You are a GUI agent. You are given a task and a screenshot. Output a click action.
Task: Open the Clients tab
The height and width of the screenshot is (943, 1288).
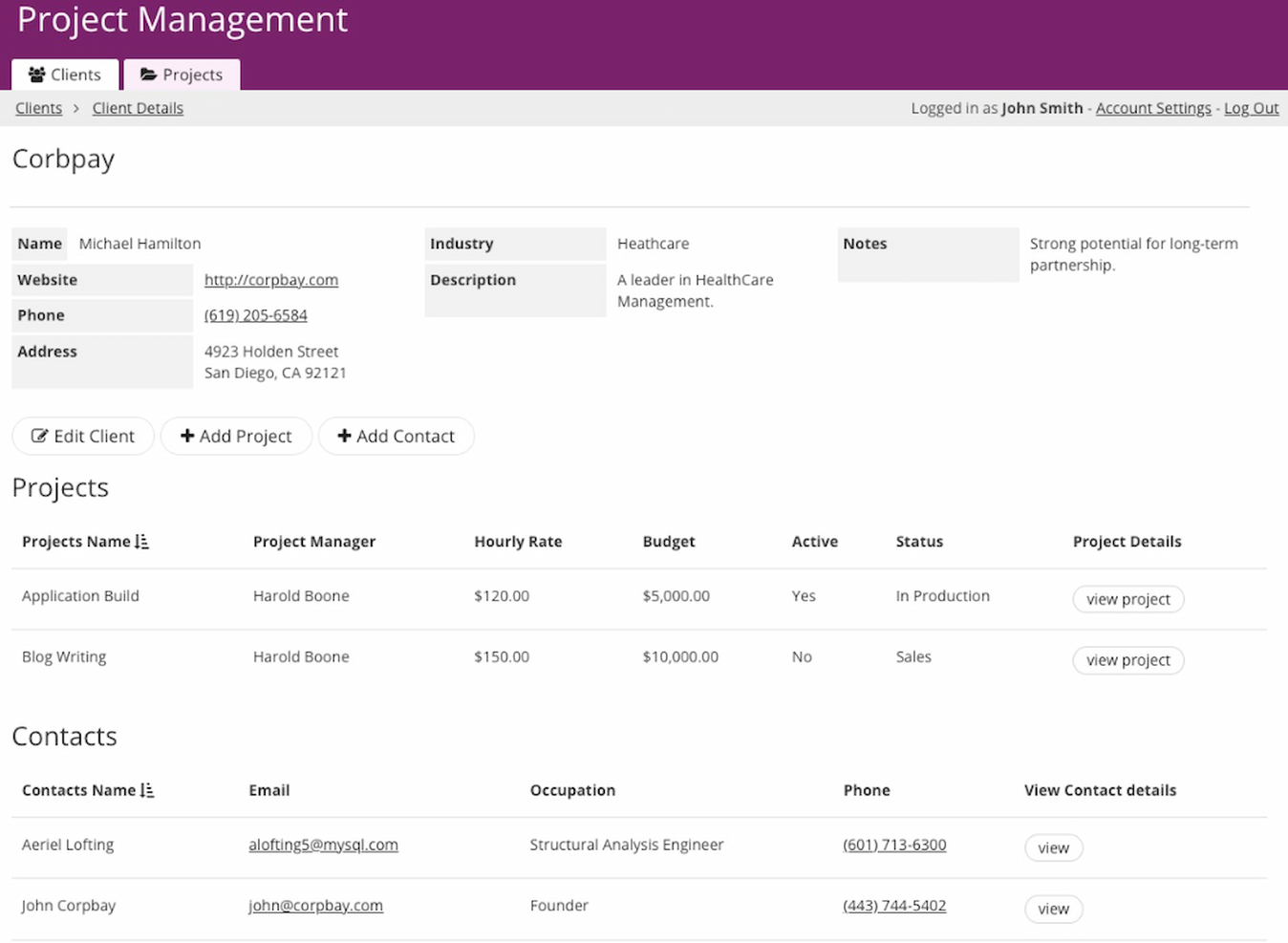(x=65, y=75)
